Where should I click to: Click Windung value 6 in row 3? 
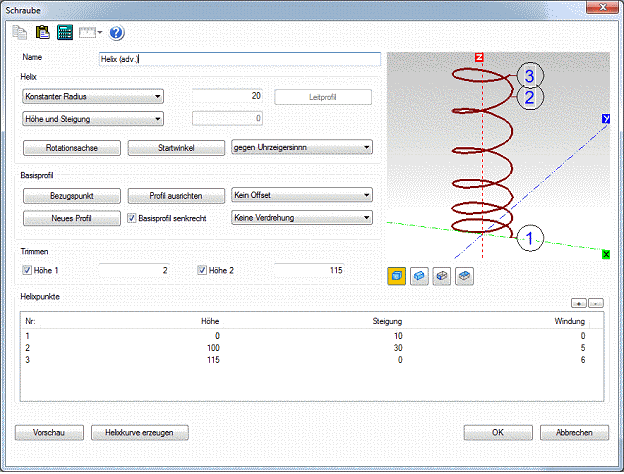coord(583,360)
